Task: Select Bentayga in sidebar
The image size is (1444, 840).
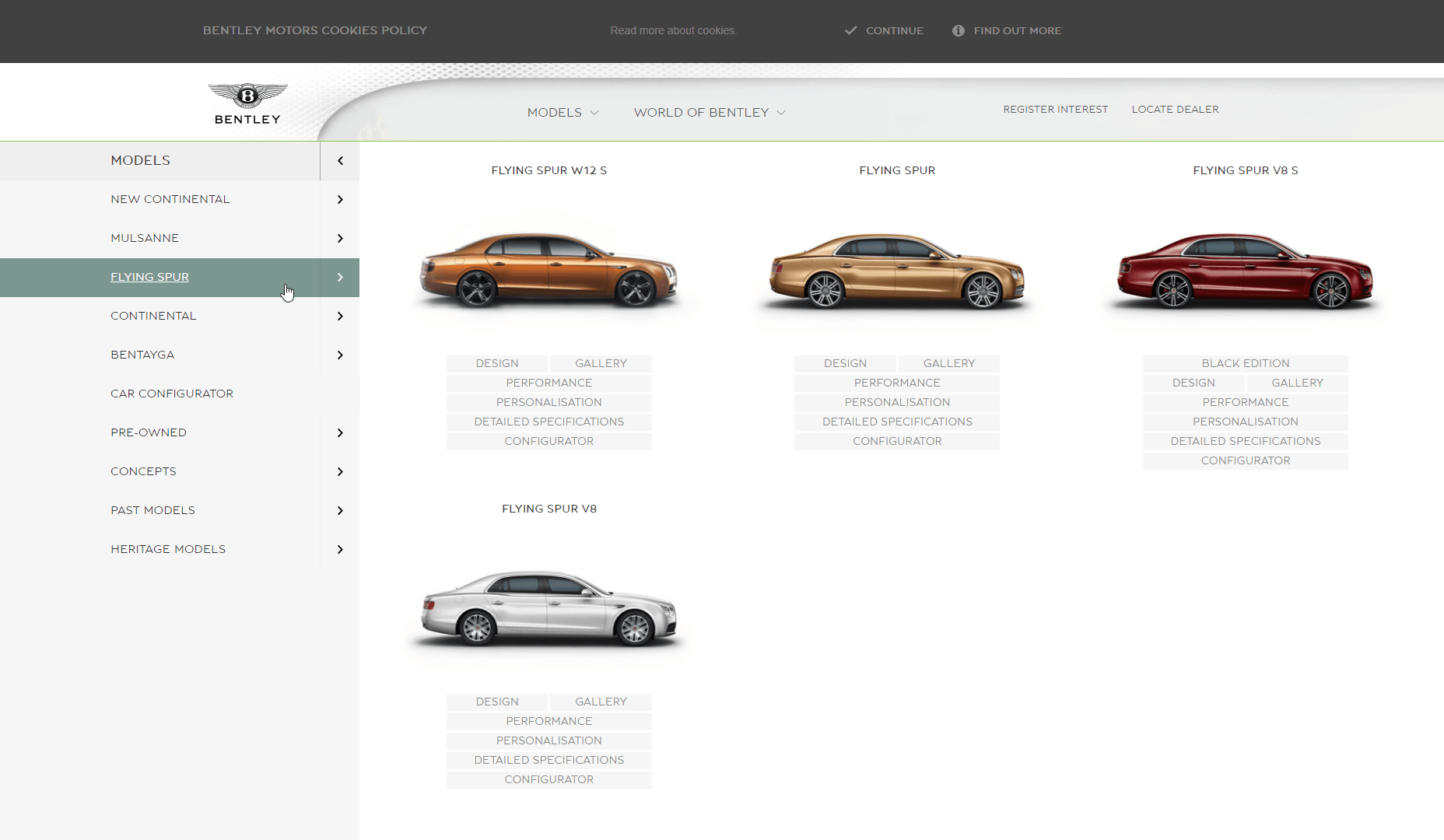Action: click(142, 355)
